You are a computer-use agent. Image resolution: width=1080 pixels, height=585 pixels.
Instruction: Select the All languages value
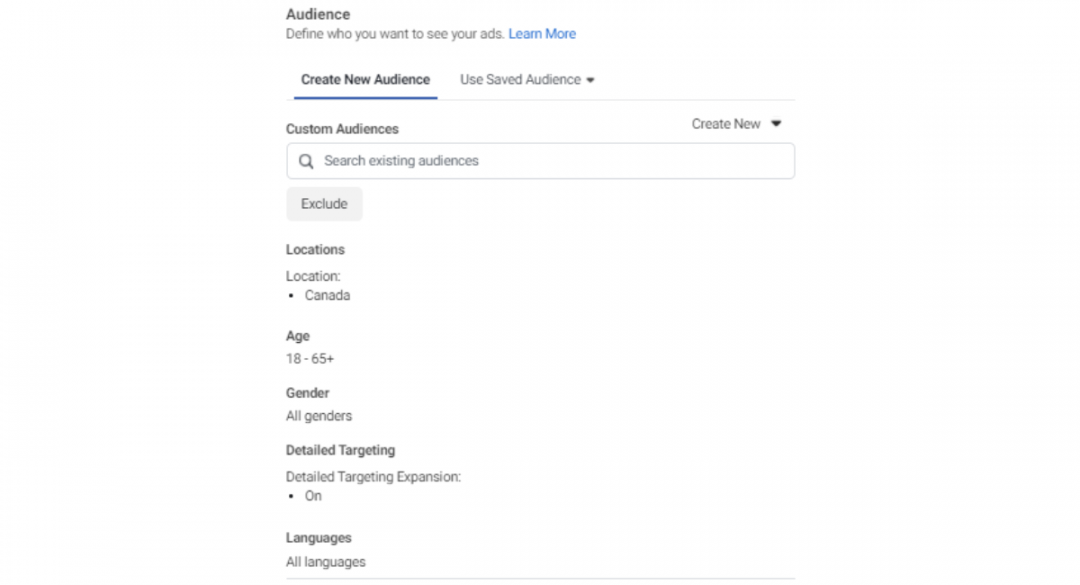pyautogui.click(x=326, y=562)
